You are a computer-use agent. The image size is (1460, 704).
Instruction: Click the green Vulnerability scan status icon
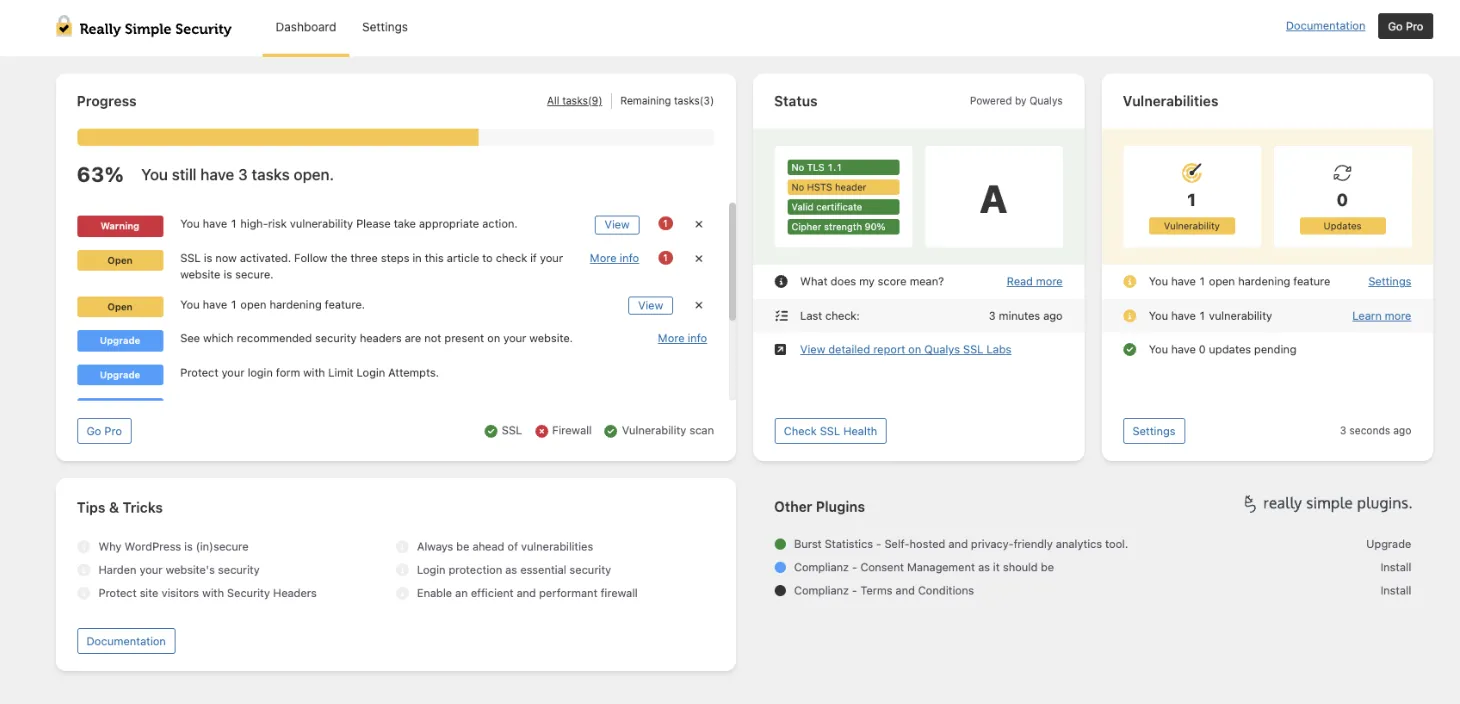pos(611,431)
